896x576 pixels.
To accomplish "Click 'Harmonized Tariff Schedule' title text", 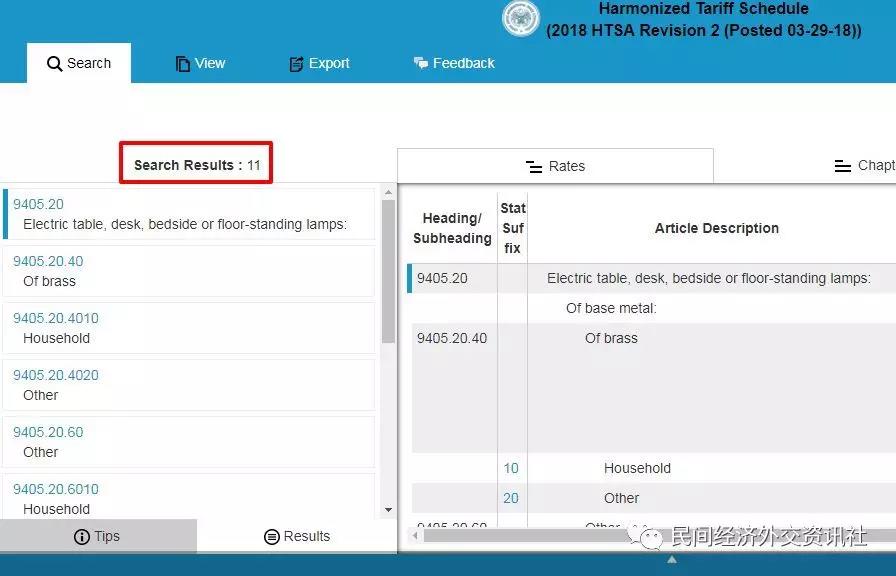I will [x=703, y=9].
